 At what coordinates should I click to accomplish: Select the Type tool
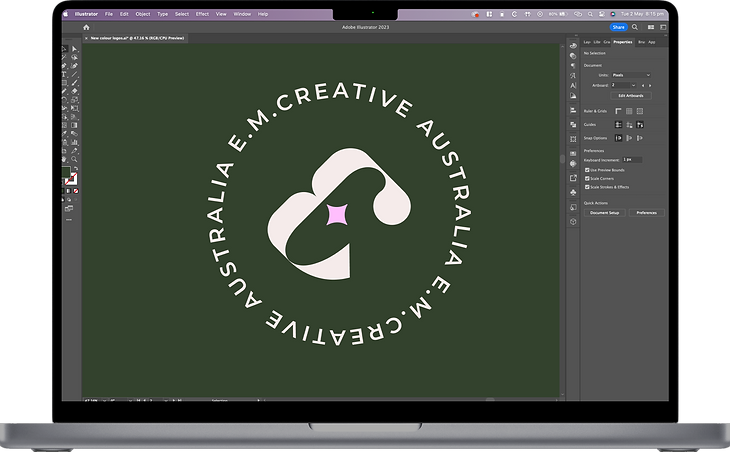coord(64,74)
